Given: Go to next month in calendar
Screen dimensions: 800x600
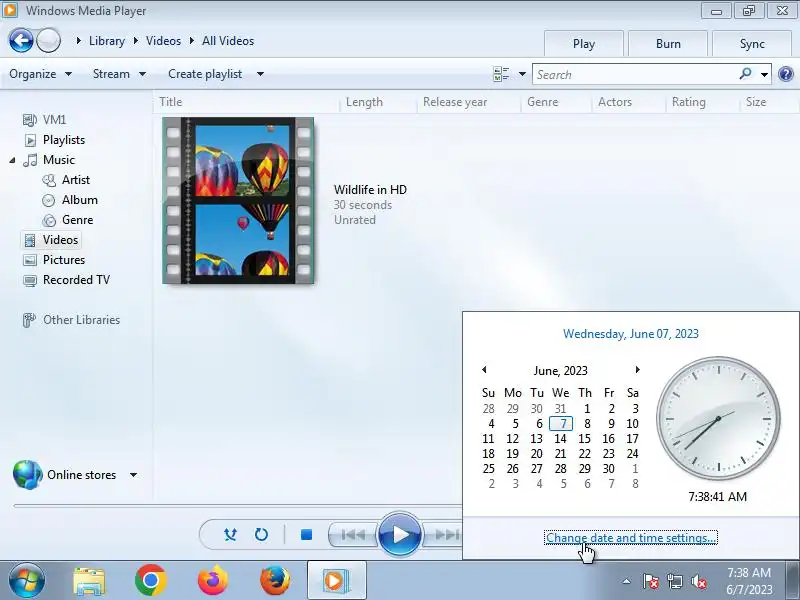Looking at the screenshot, I should (637, 370).
